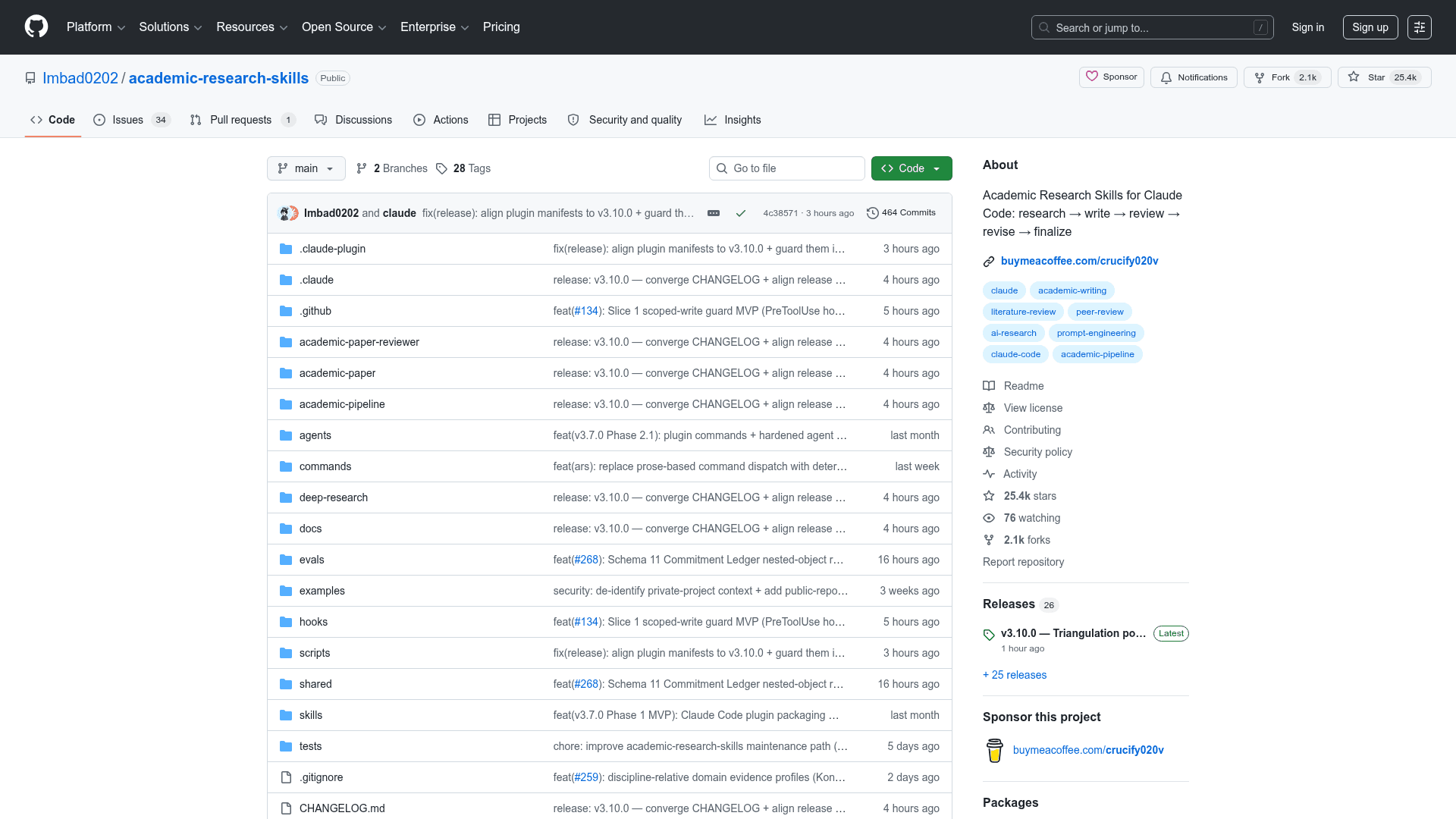1456x819 pixels.
Task: Open the Contributing guidelines link
Action: coord(1021,430)
